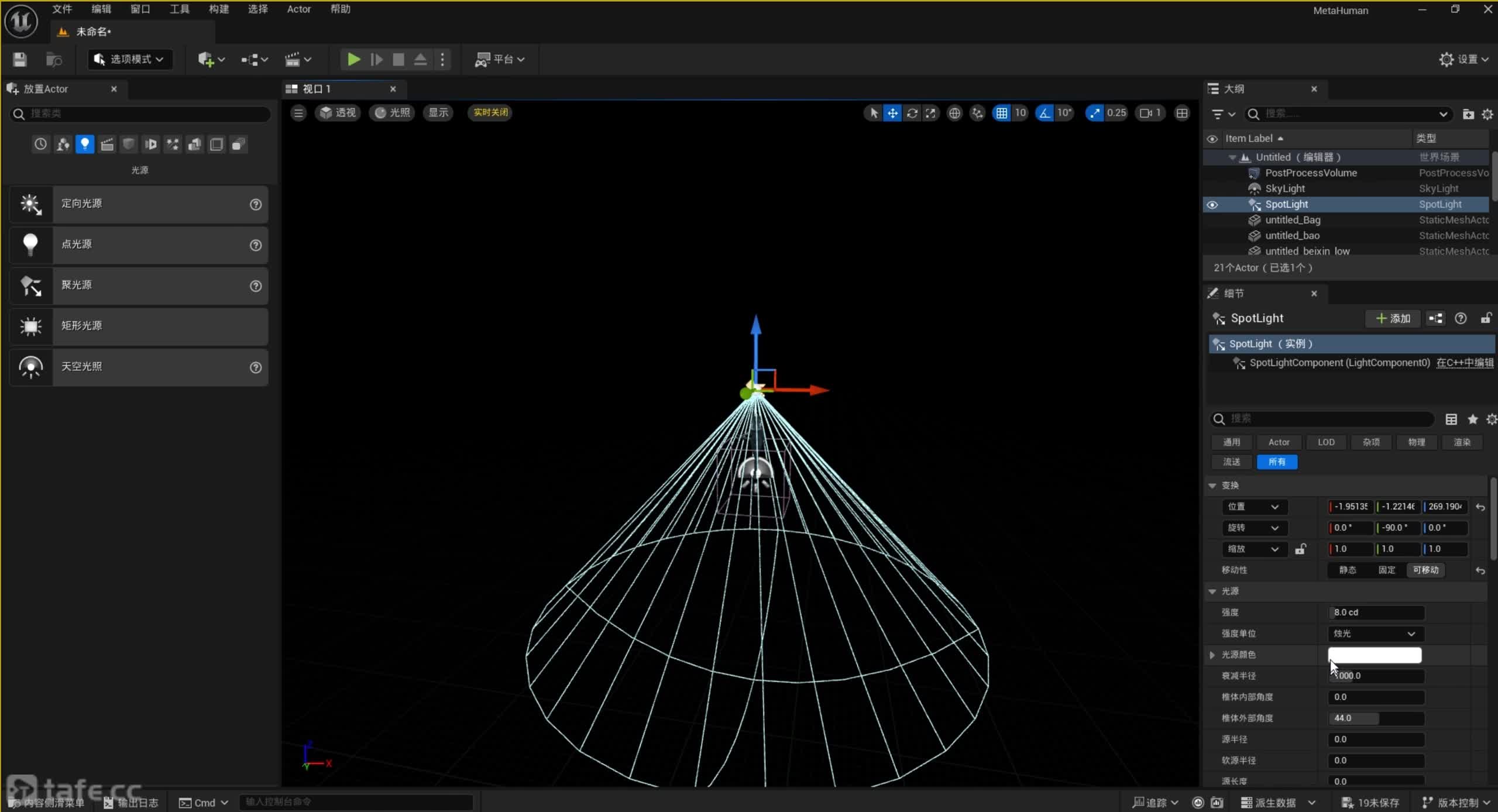Open the 设置 settings menu

(x=1463, y=59)
